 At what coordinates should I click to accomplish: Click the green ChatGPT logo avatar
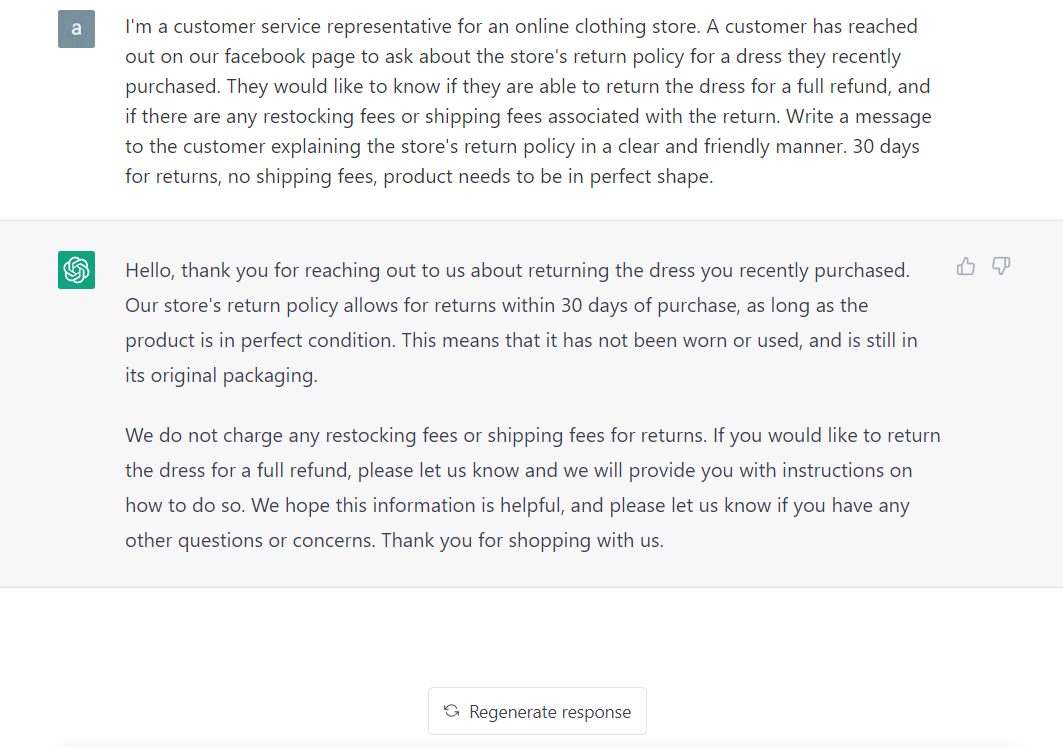pos(77,270)
